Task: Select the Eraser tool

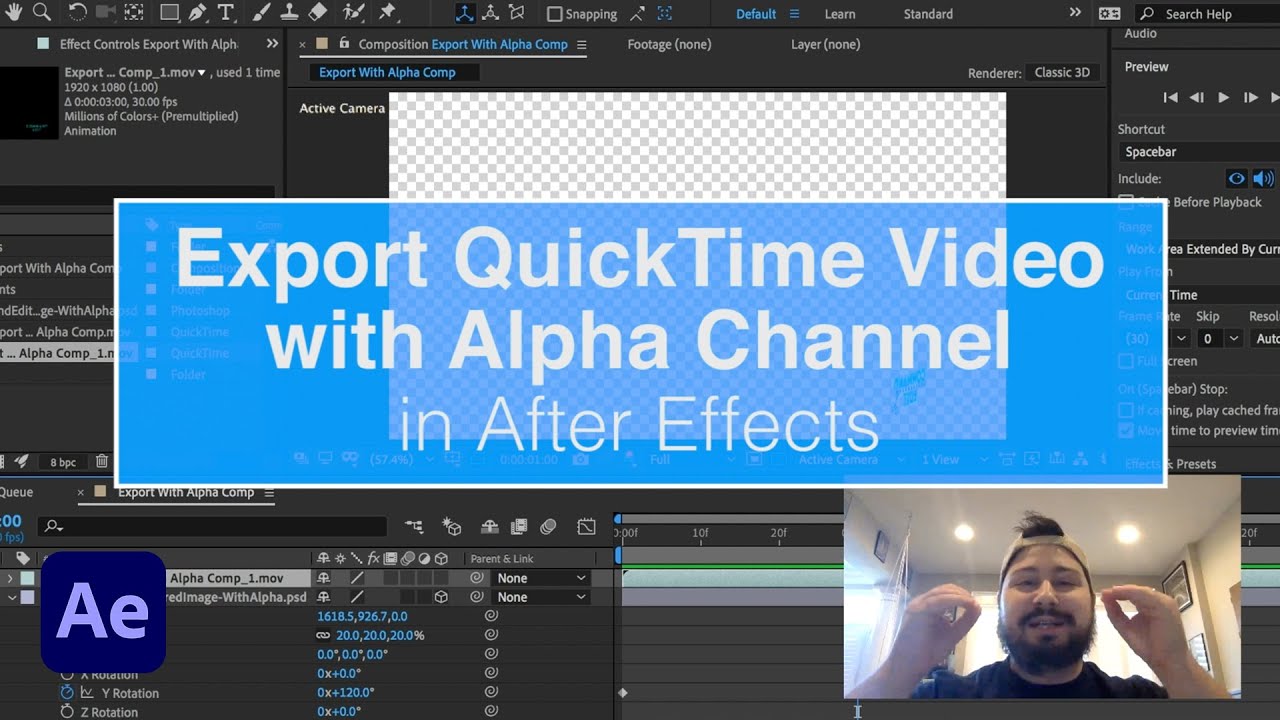Action: tap(317, 13)
